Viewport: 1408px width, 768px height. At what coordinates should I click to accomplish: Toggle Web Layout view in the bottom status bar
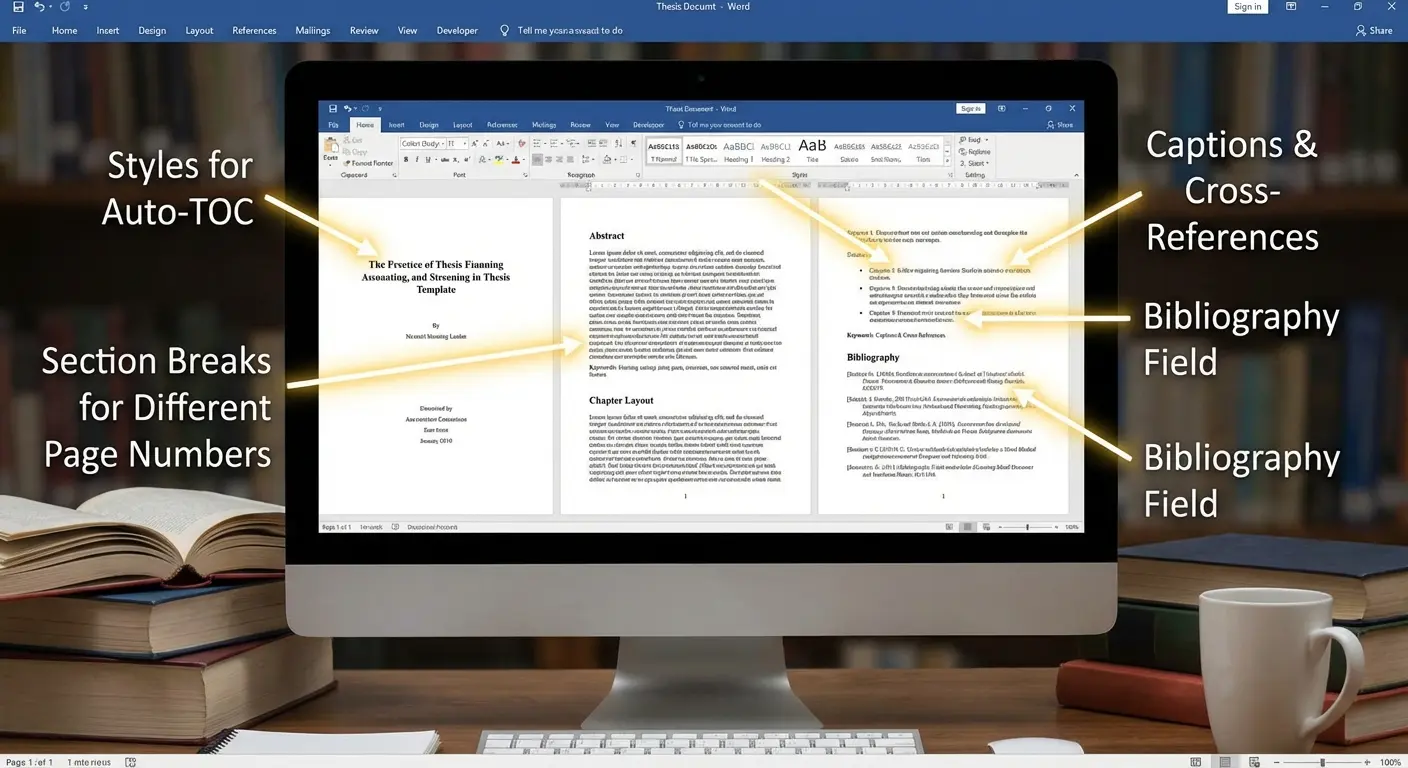1252,762
